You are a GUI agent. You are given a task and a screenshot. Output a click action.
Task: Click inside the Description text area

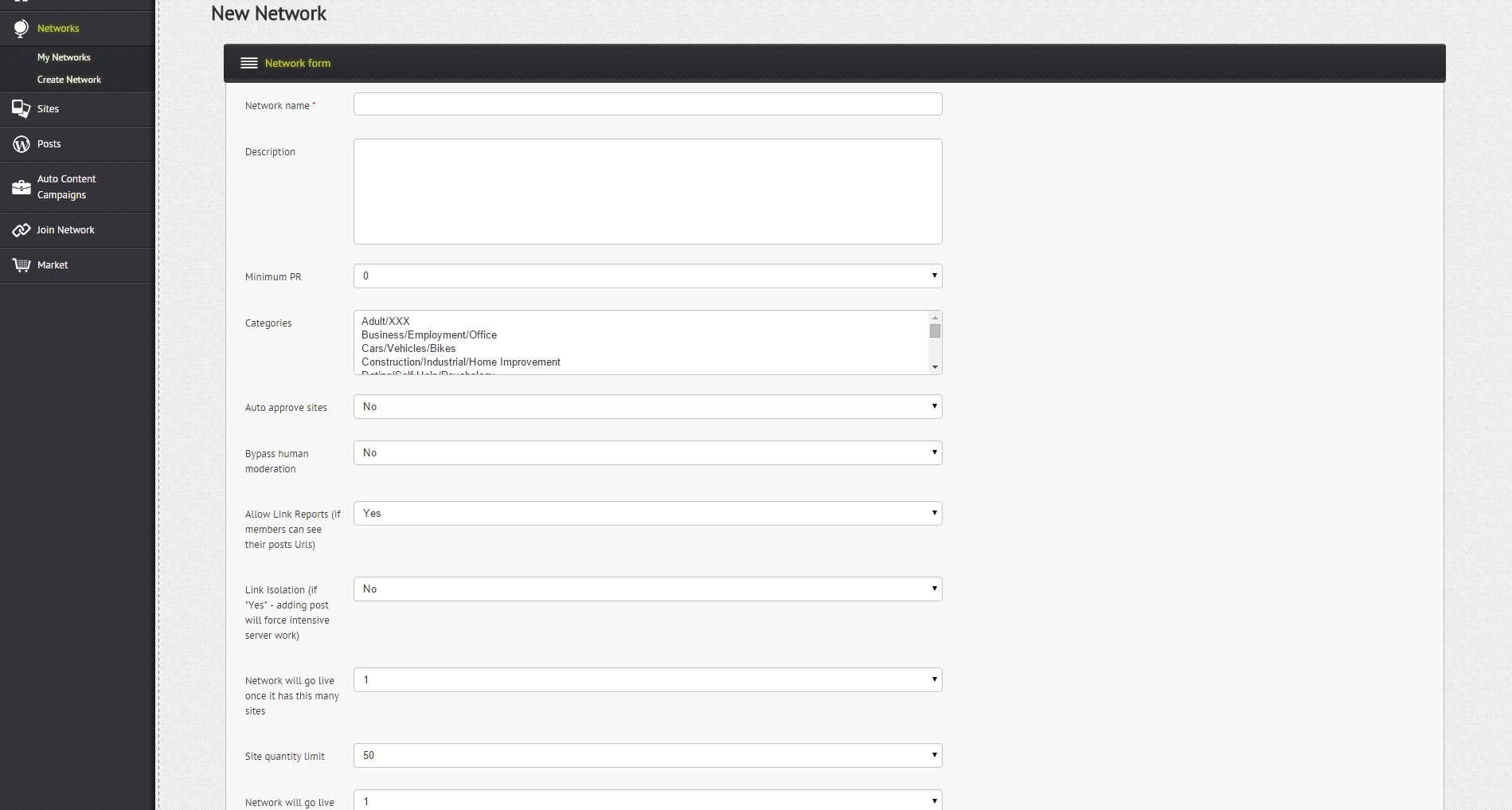pyautogui.click(x=647, y=192)
